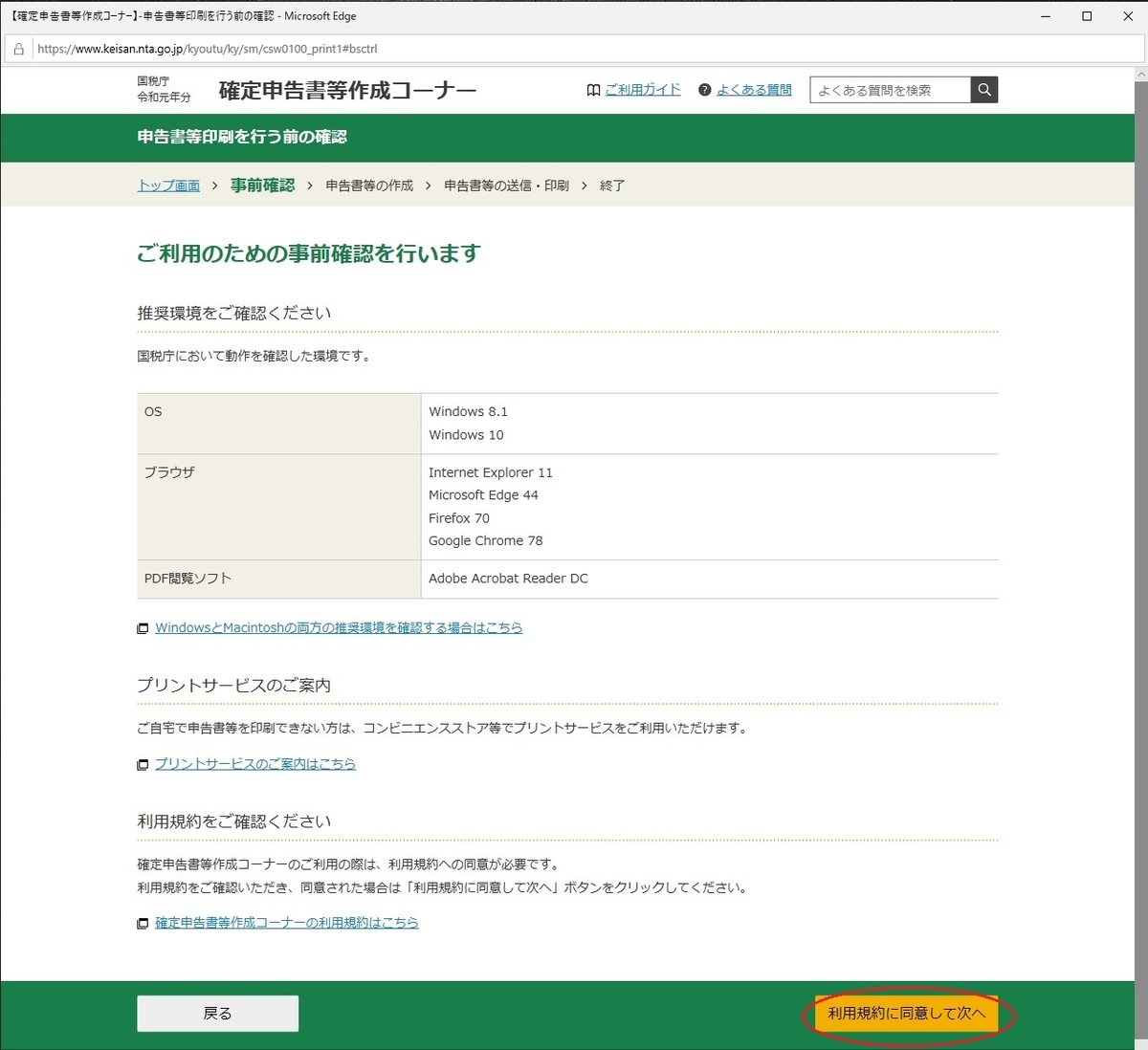This screenshot has height=1050, width=1148.
Task: Click Firefox 70 entry
Action: (x=459, y=518)
